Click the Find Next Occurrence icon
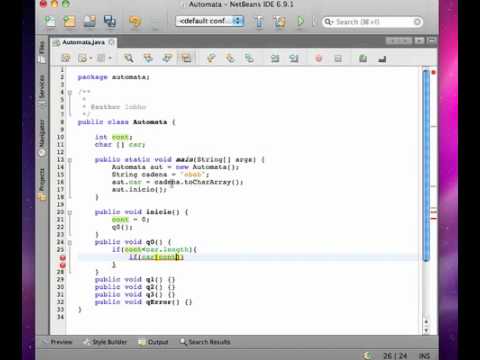480x360 pixels. (x=167, y=59)
